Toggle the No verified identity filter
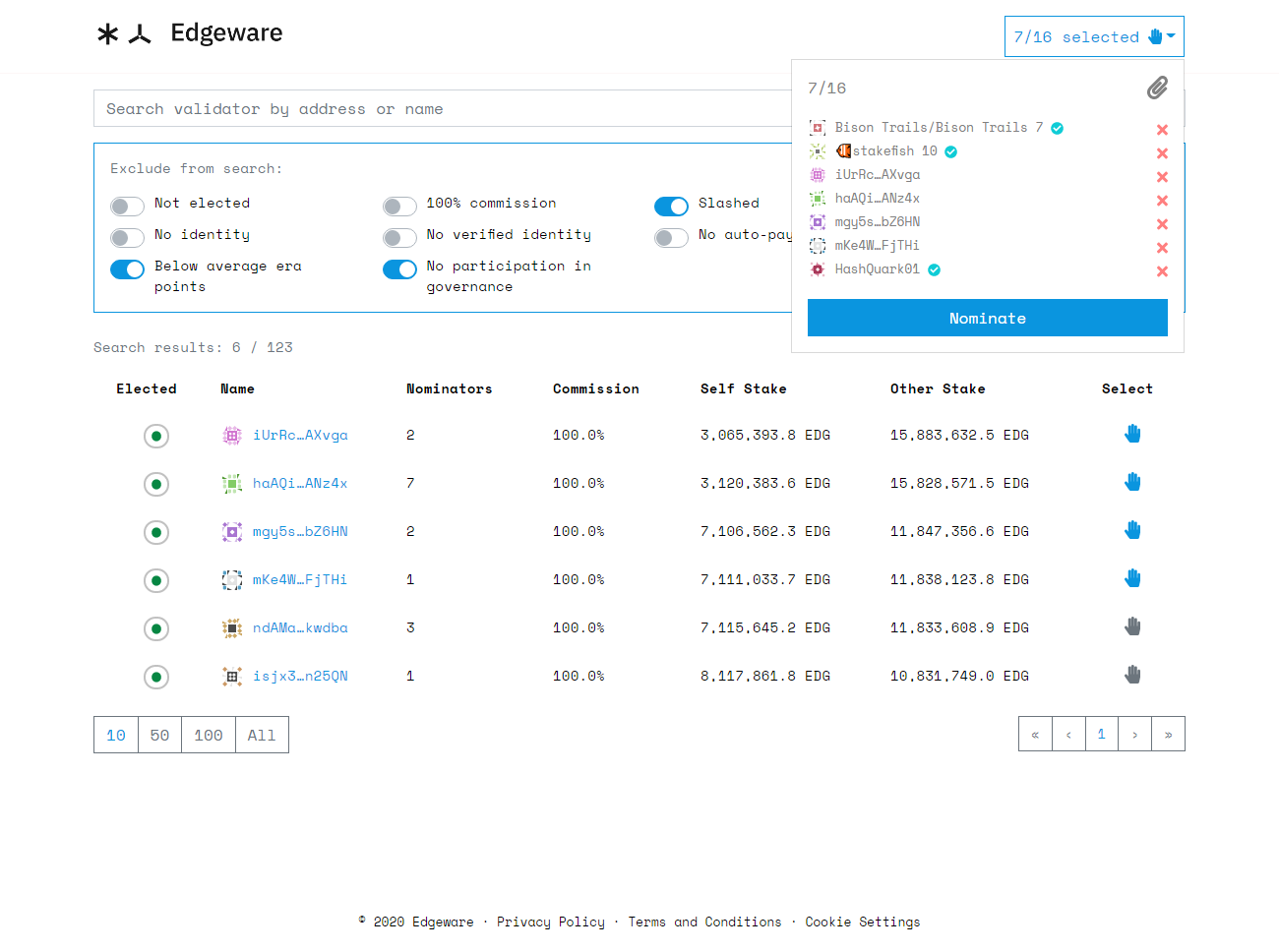1279x952 pixels. [399, 237]
